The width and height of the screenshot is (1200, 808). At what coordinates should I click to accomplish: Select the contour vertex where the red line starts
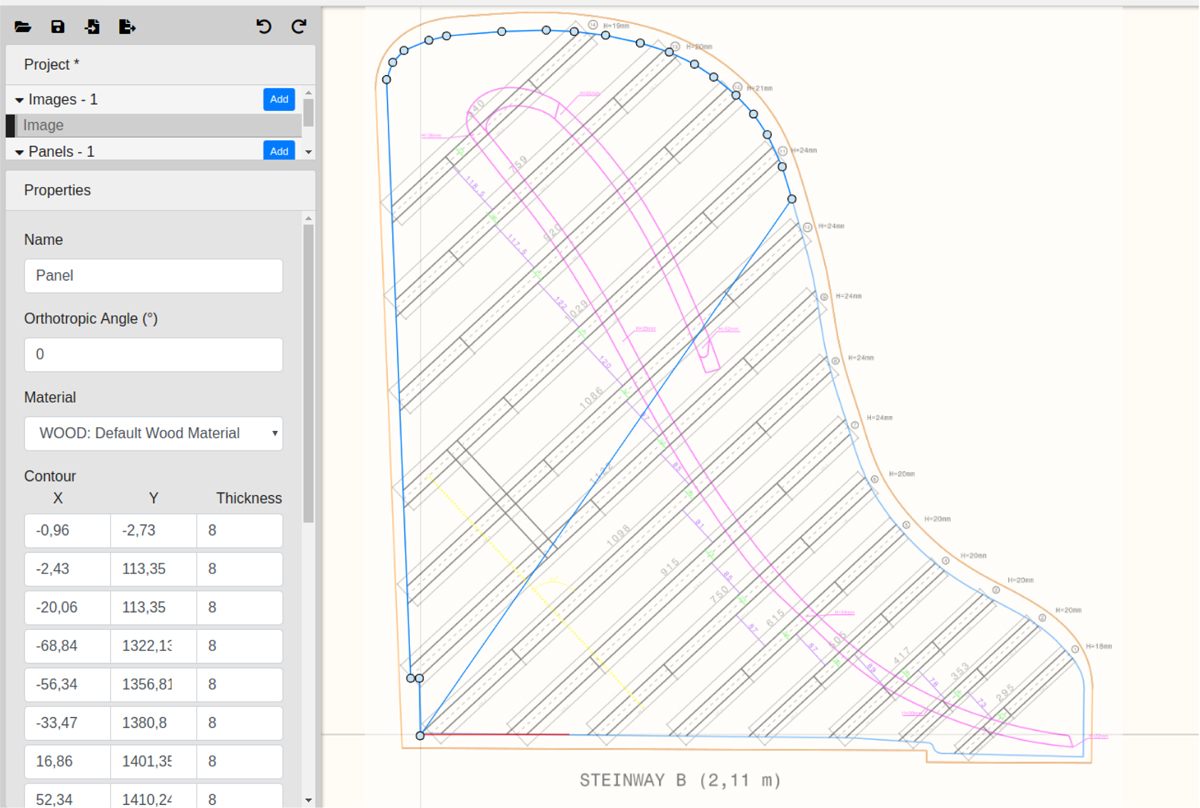420,736
